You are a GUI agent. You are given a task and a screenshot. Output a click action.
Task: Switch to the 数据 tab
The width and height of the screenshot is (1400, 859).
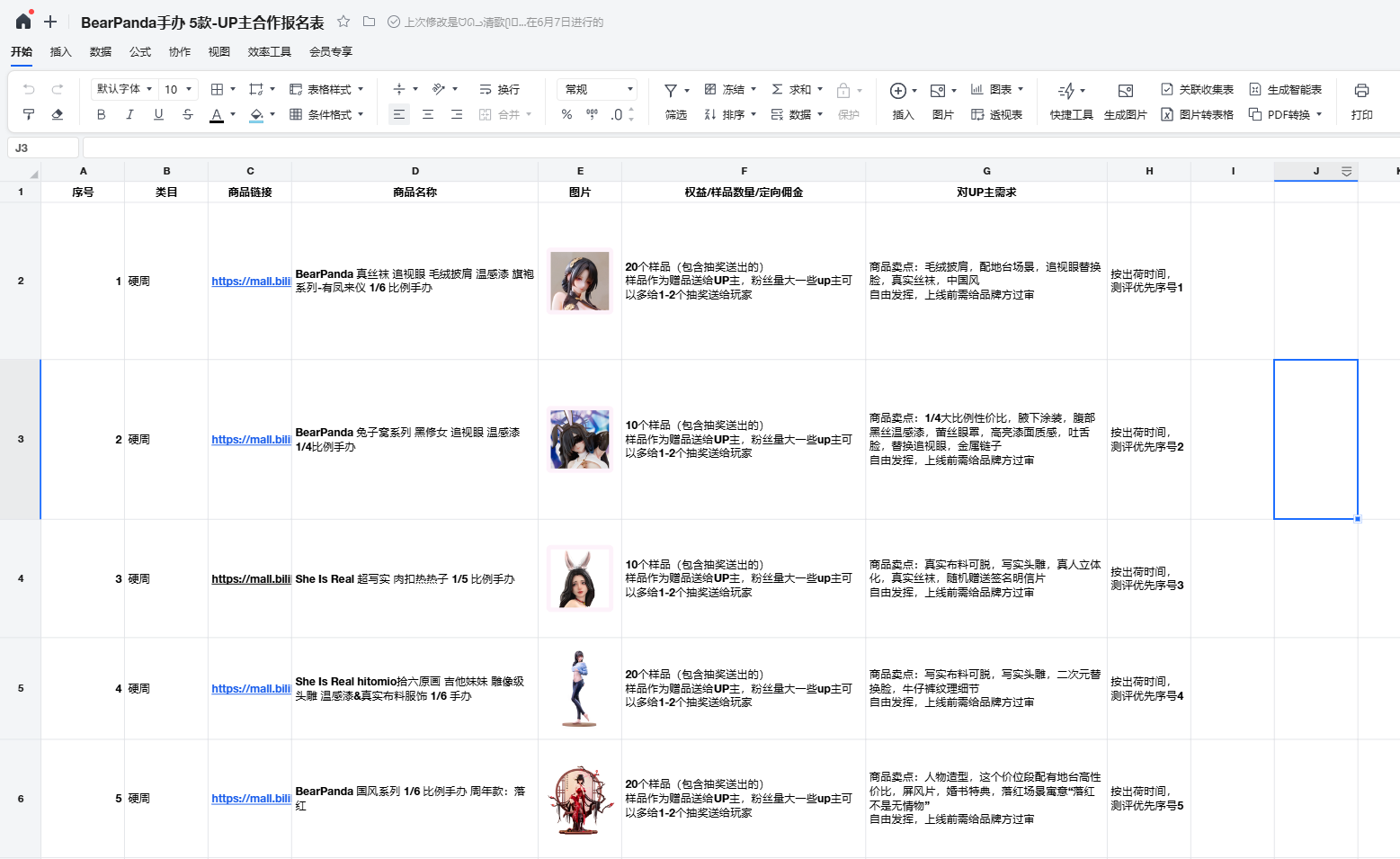pyautogui.click(x=101, y=51)
